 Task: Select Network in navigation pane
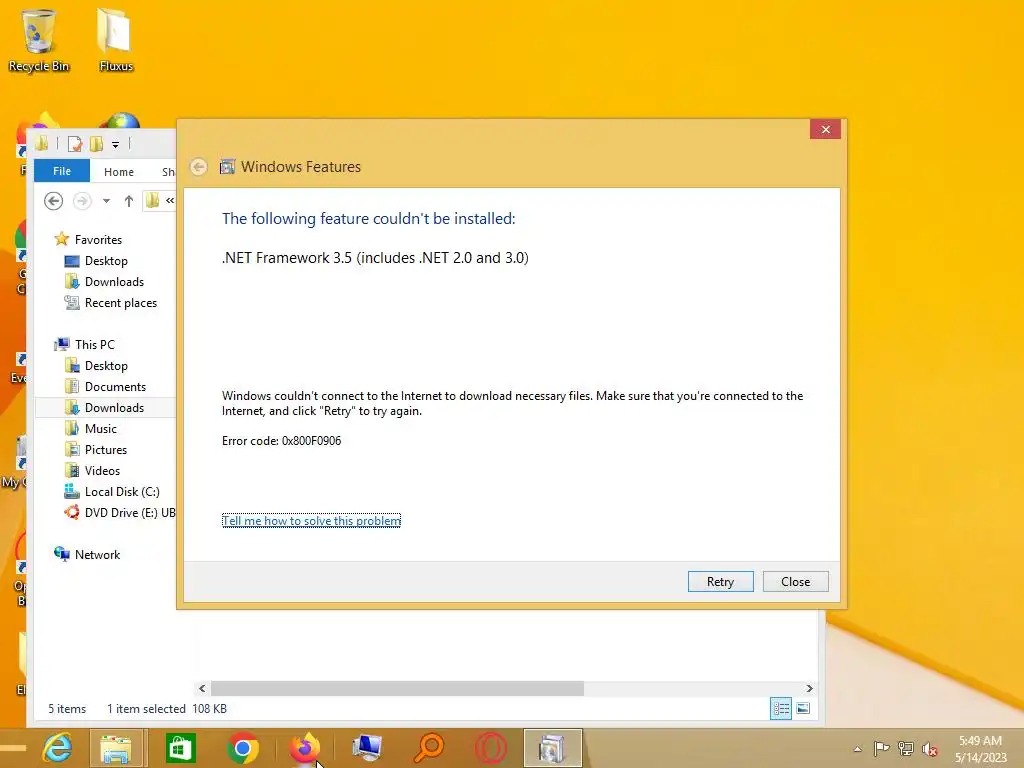97,554
